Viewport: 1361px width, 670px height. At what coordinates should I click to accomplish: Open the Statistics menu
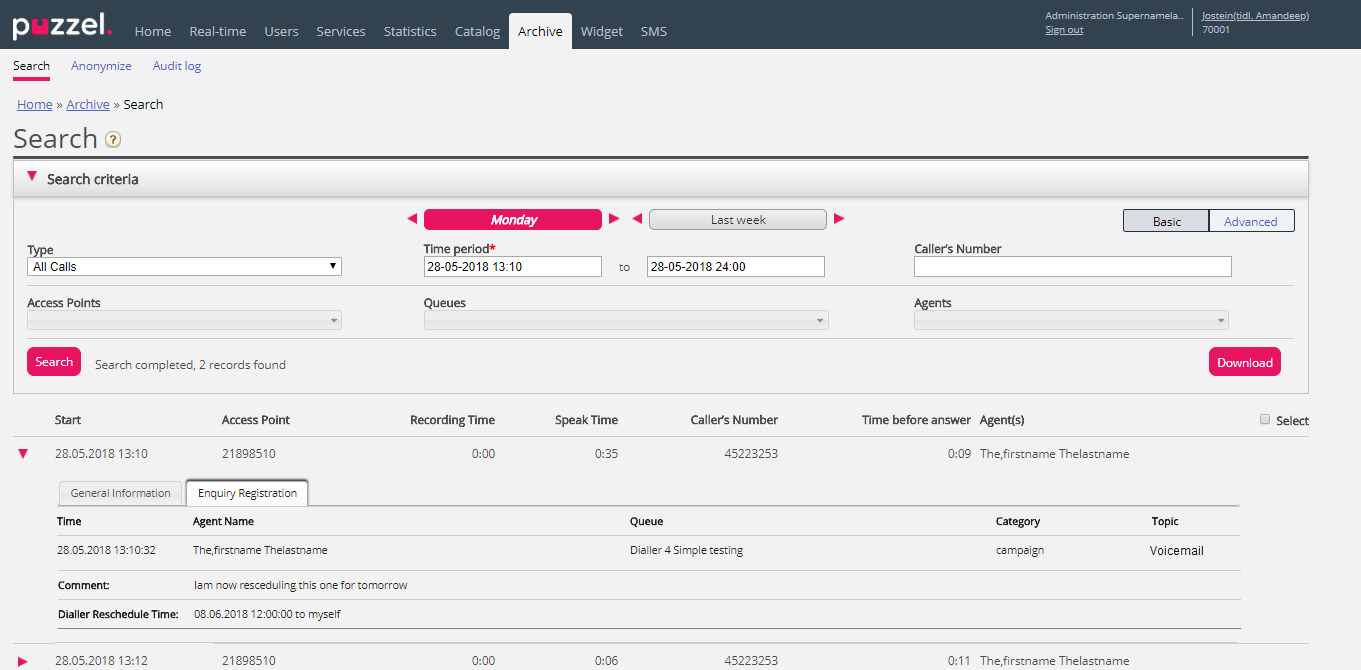(x=410, y=31)
